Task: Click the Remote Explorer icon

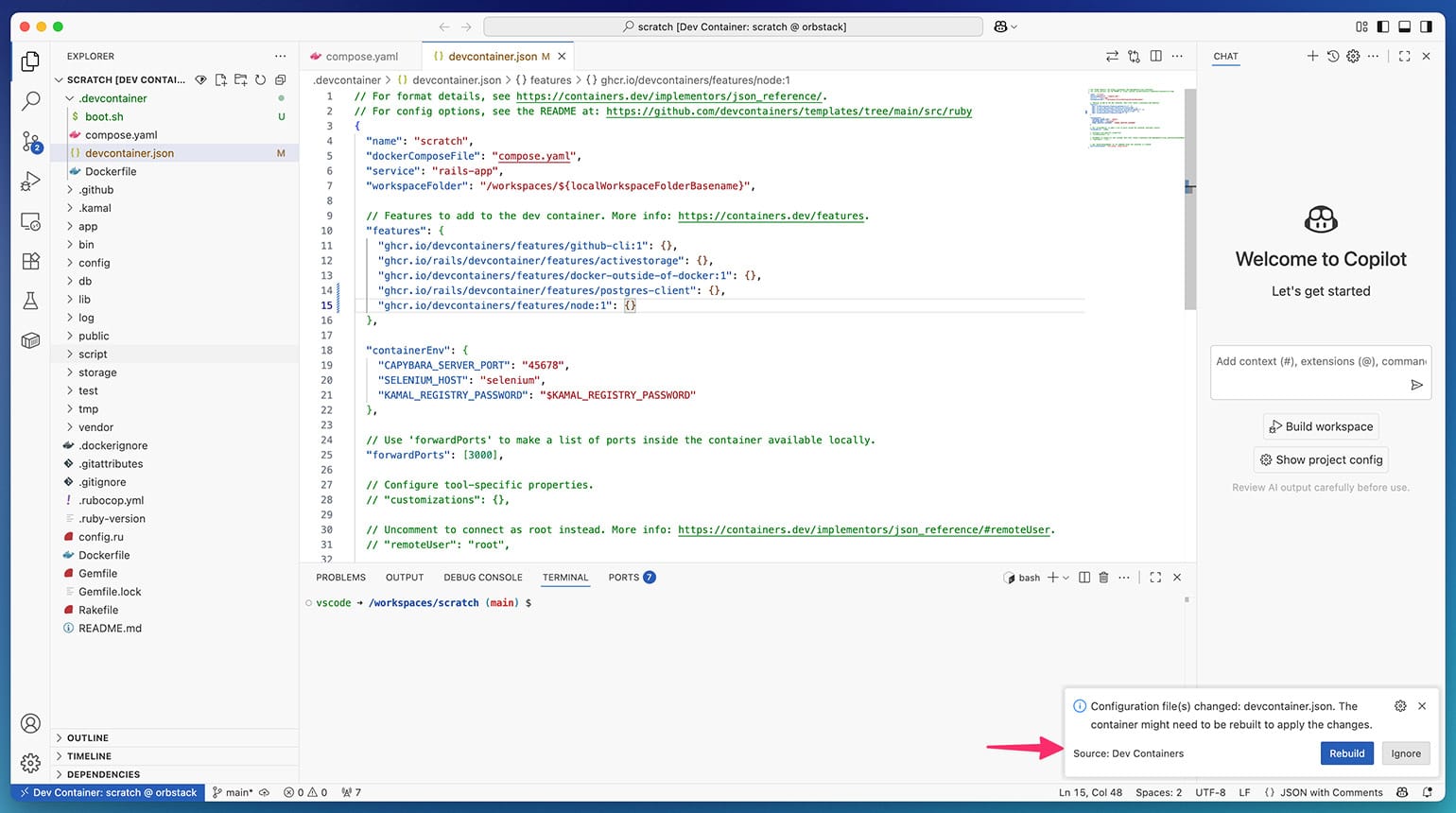Action: tap(30, 222)
